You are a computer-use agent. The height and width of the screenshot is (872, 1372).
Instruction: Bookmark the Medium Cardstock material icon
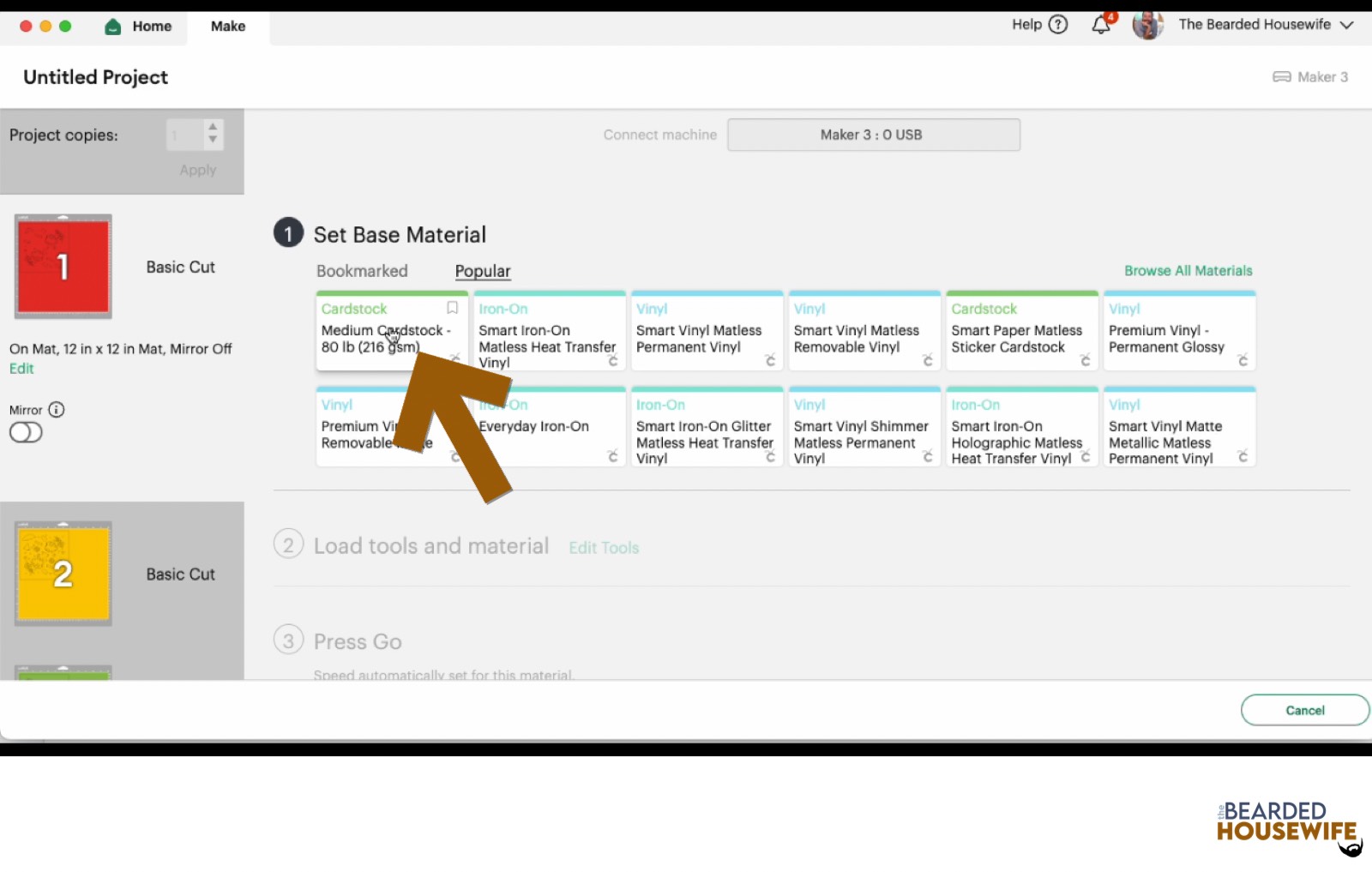pyautogui.click(x=452, y=307)
